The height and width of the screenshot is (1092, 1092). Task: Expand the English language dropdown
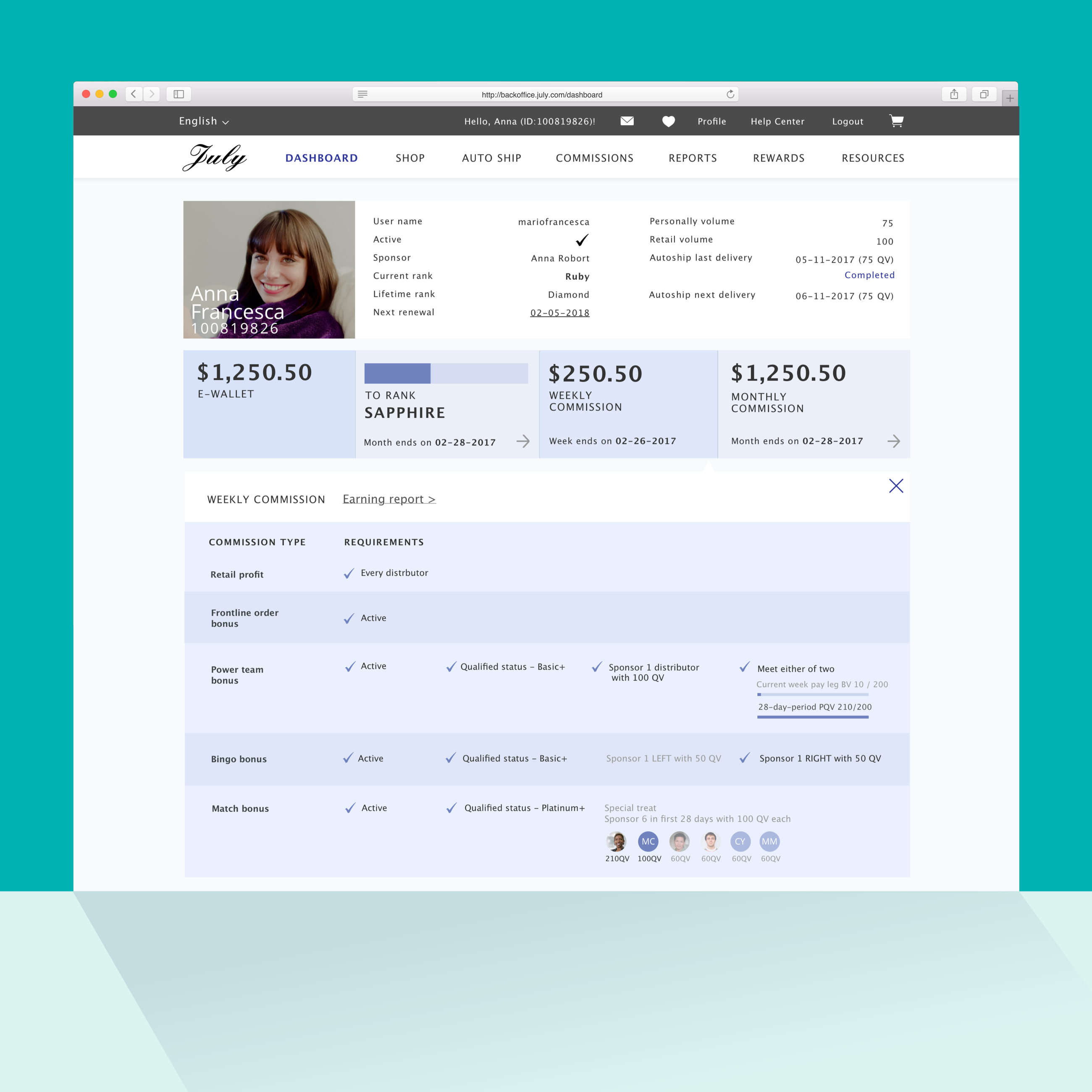click(204, 121)
